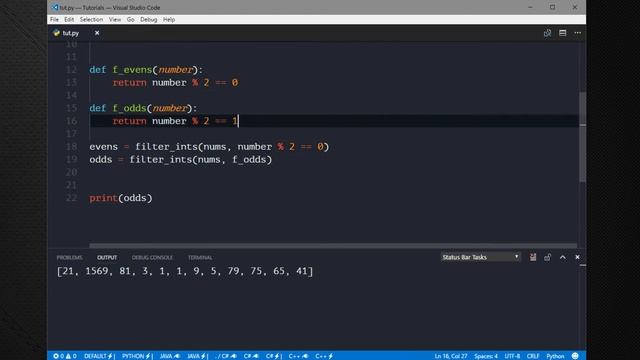This screenshot has height=360, width=640.
Task: Select language mode Python in status bar
Action: [555, 356]
